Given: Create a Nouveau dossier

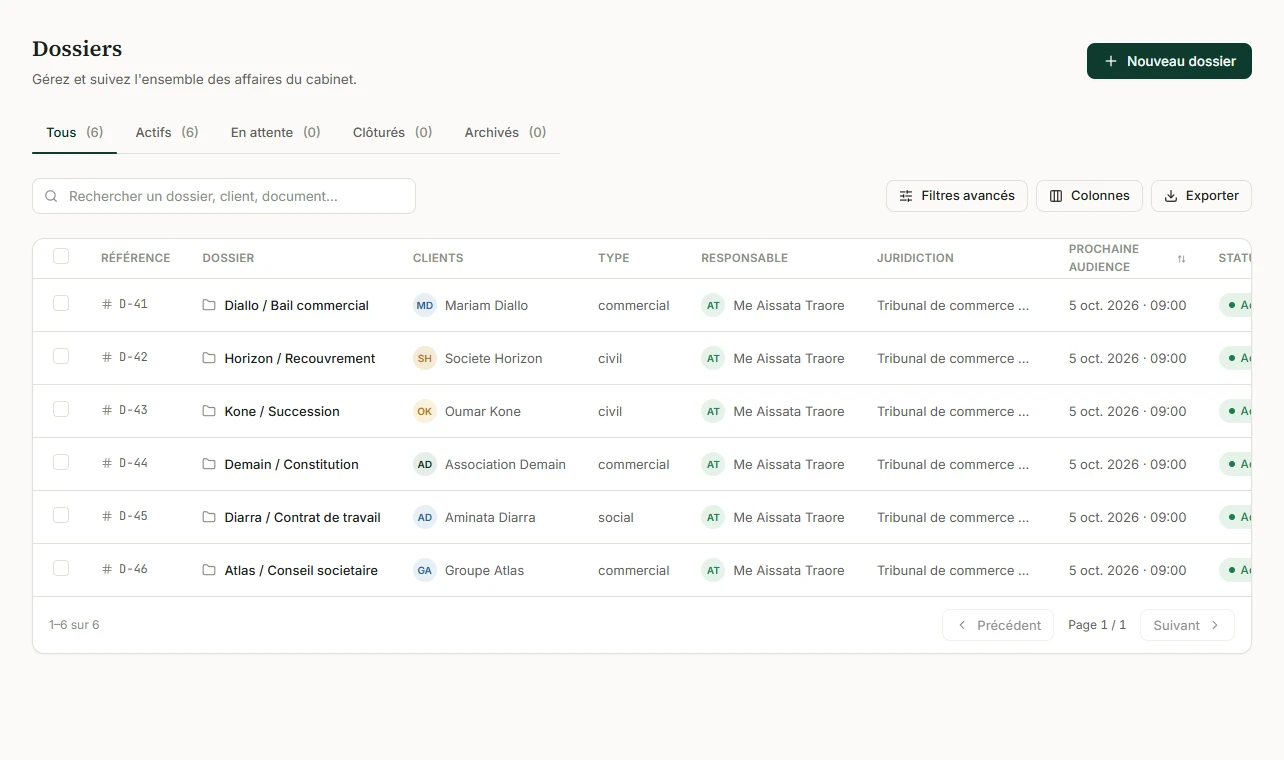Looking at the screenshot, I should (1169, 61).
